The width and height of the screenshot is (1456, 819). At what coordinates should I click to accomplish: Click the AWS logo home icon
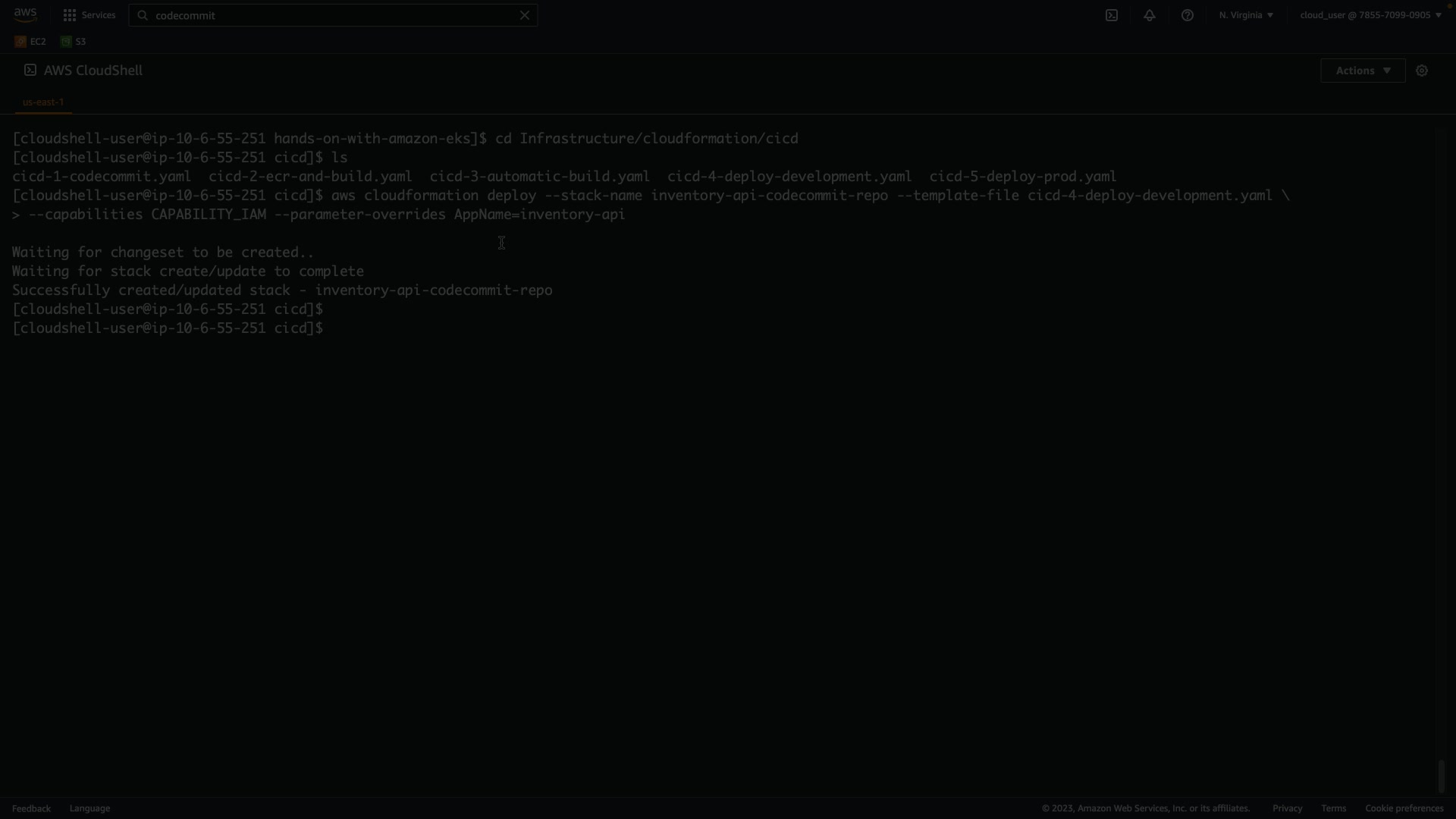25,14
